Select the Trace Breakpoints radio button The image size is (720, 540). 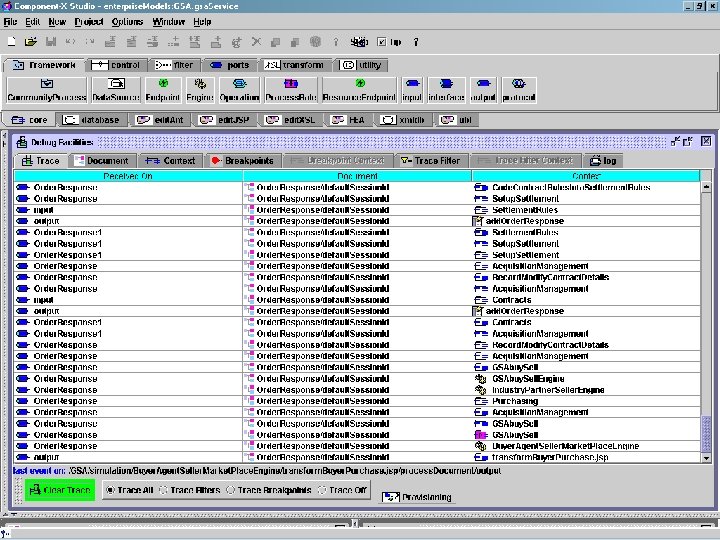tap(231, 490)
